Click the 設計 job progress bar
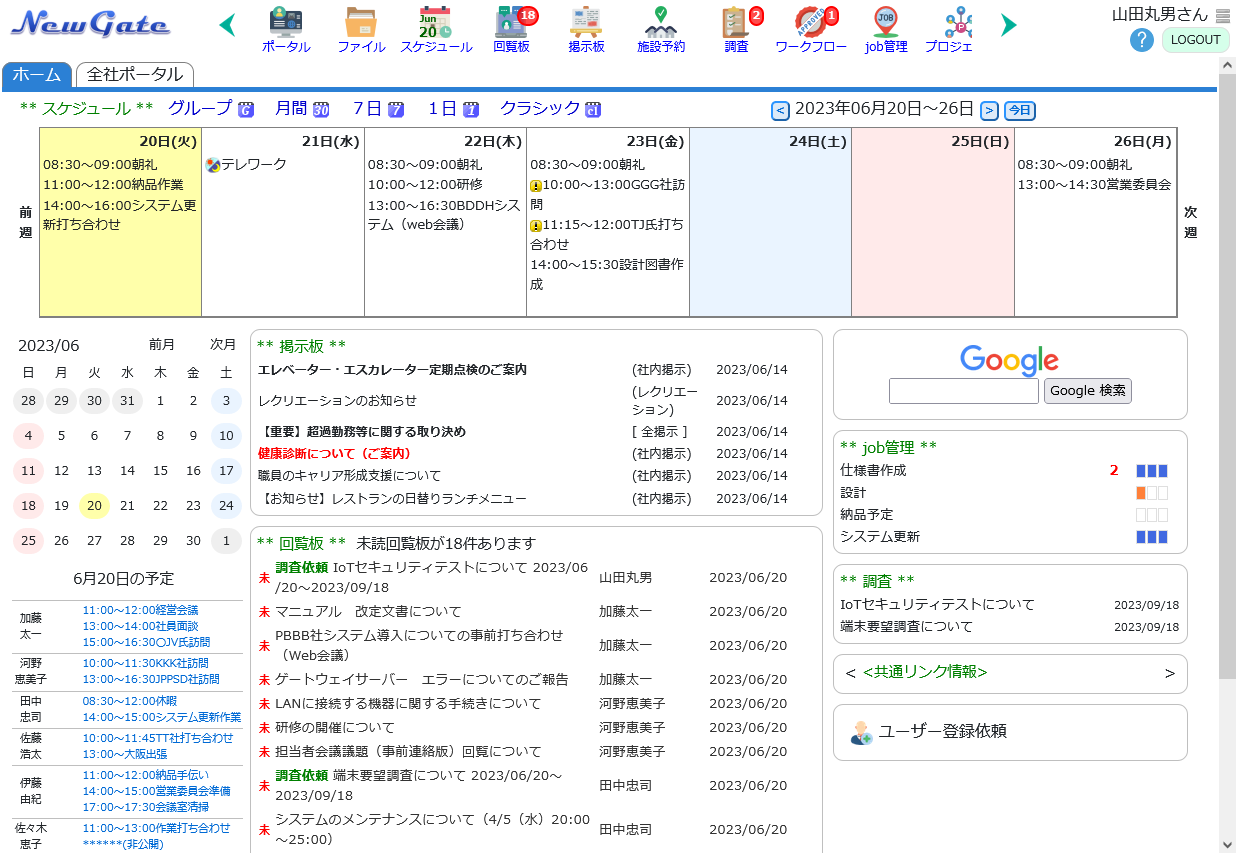The width and height of the screenshot is (1236, 858). pyautogui.click(x=1151, y=493)
